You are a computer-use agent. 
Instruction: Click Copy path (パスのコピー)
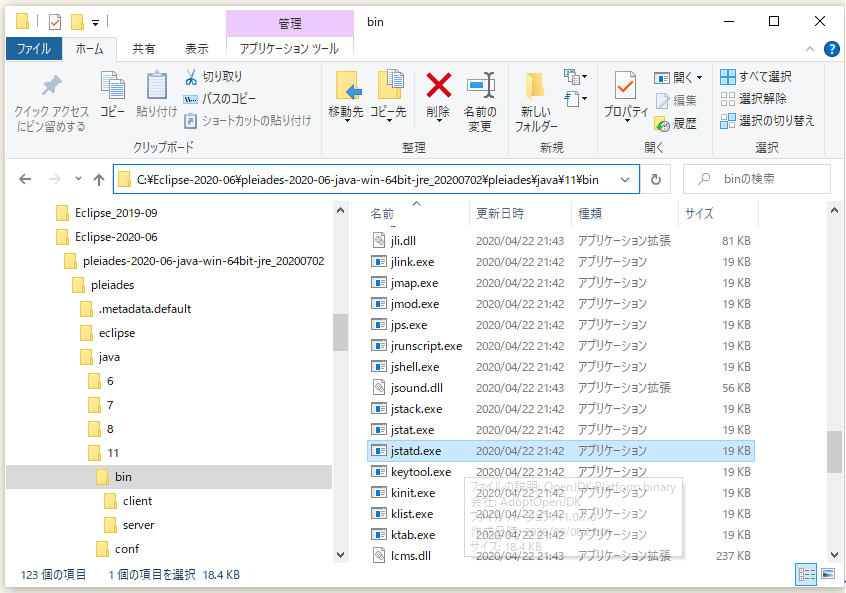click(219, 99)
